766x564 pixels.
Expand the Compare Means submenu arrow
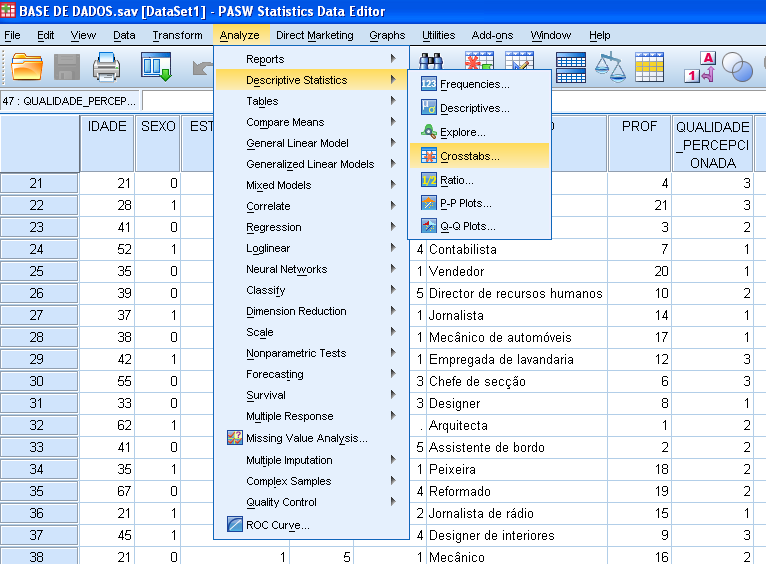(393, 122)
